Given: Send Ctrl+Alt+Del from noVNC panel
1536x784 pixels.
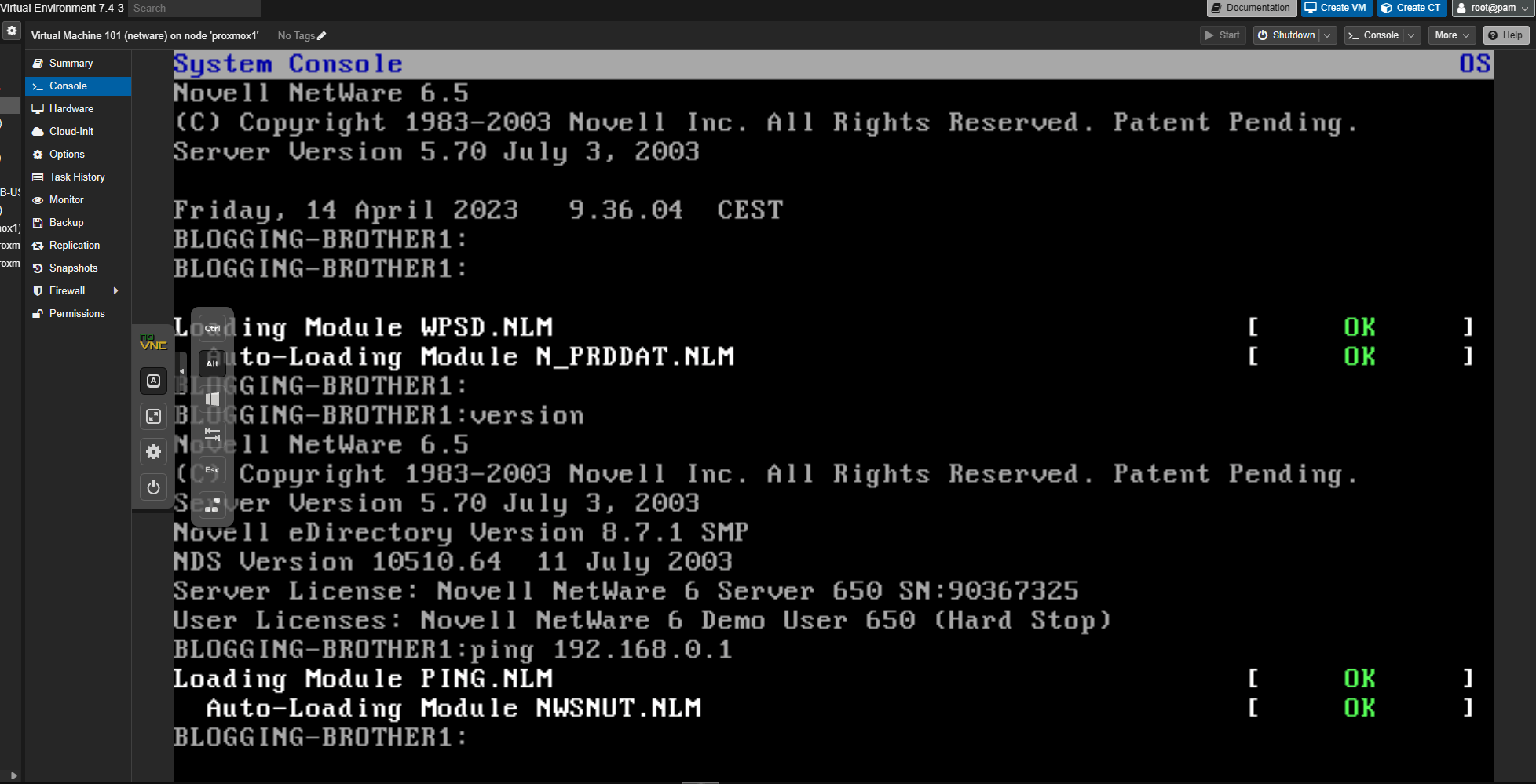Looking at the screenshot, I should (212, 506).
